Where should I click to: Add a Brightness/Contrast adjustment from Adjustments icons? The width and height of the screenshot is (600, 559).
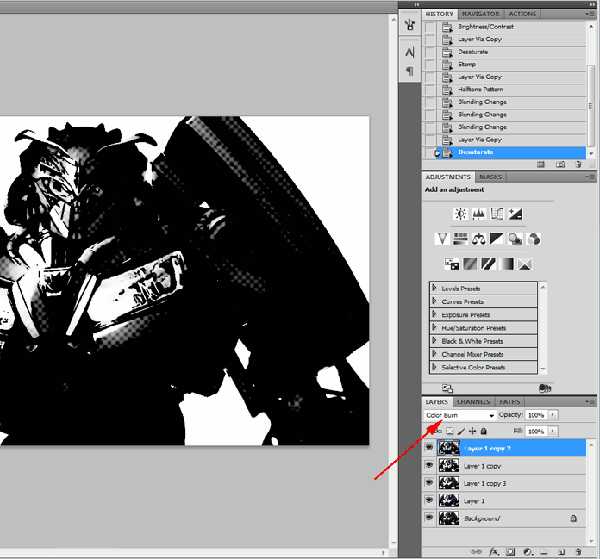point(460,214)
